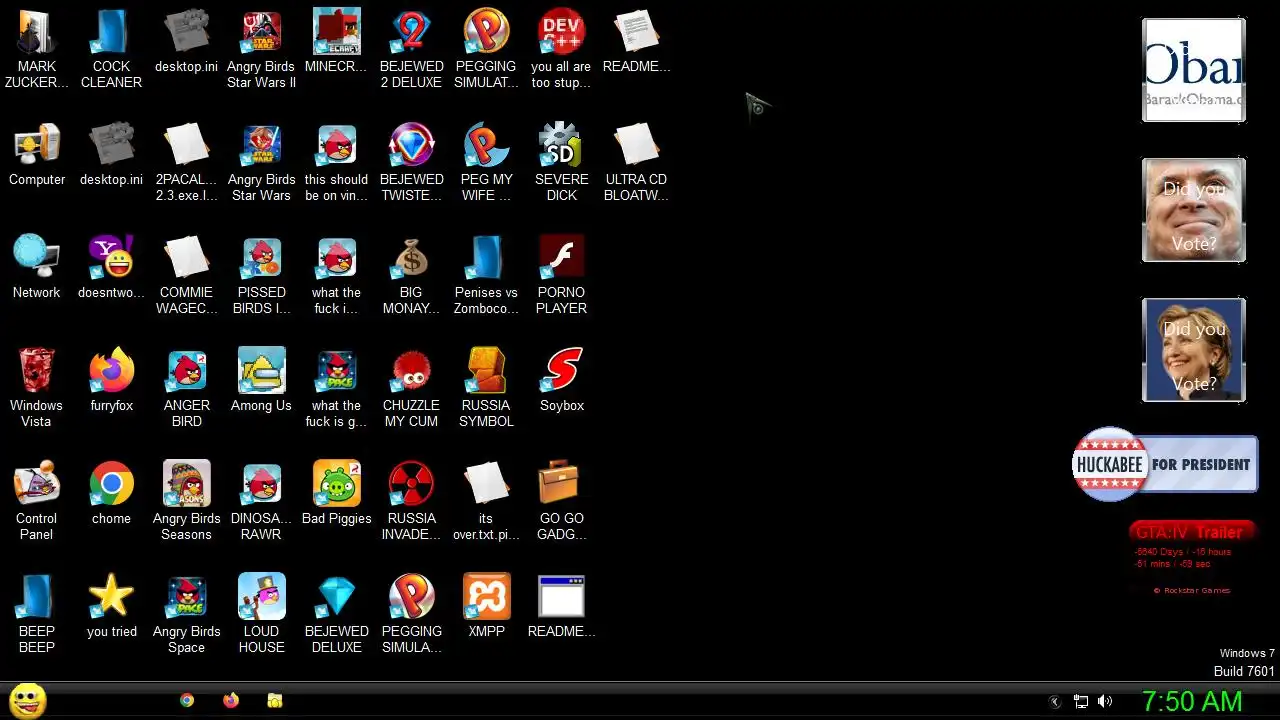Select the Yahoo doesntwo... shortcut
Viewport: 1280px width, 720px height.
click(x=111, y=268)
